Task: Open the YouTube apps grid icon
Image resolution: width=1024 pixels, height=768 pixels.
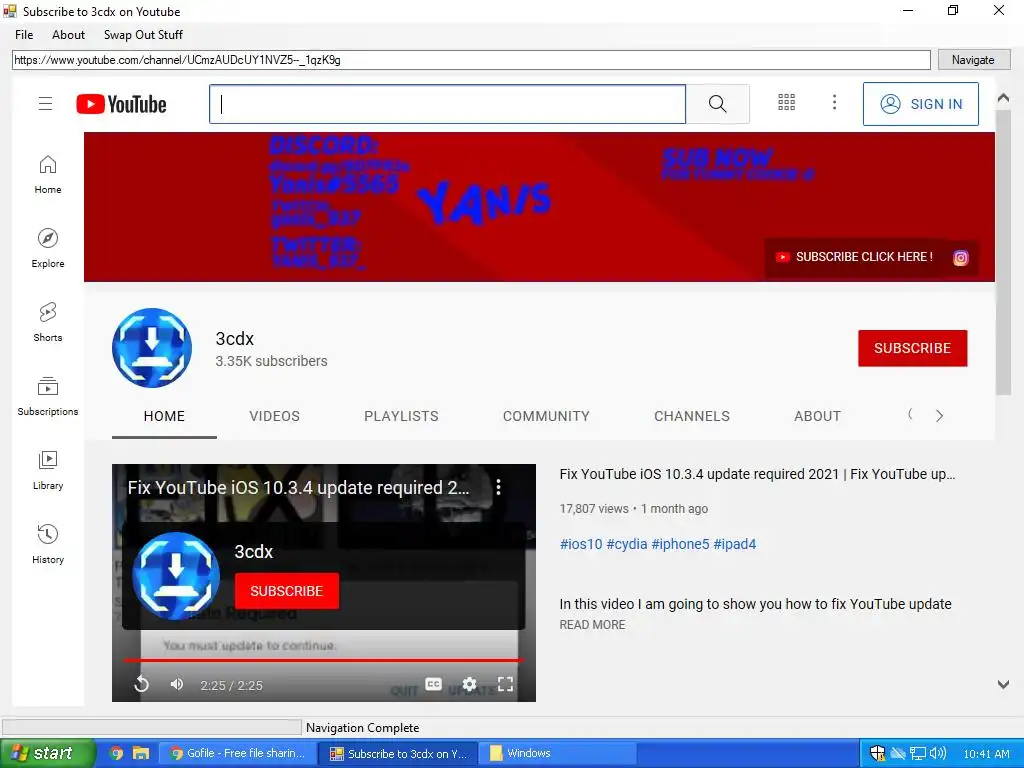Action: pyautogui.click(x=786, y=103)
